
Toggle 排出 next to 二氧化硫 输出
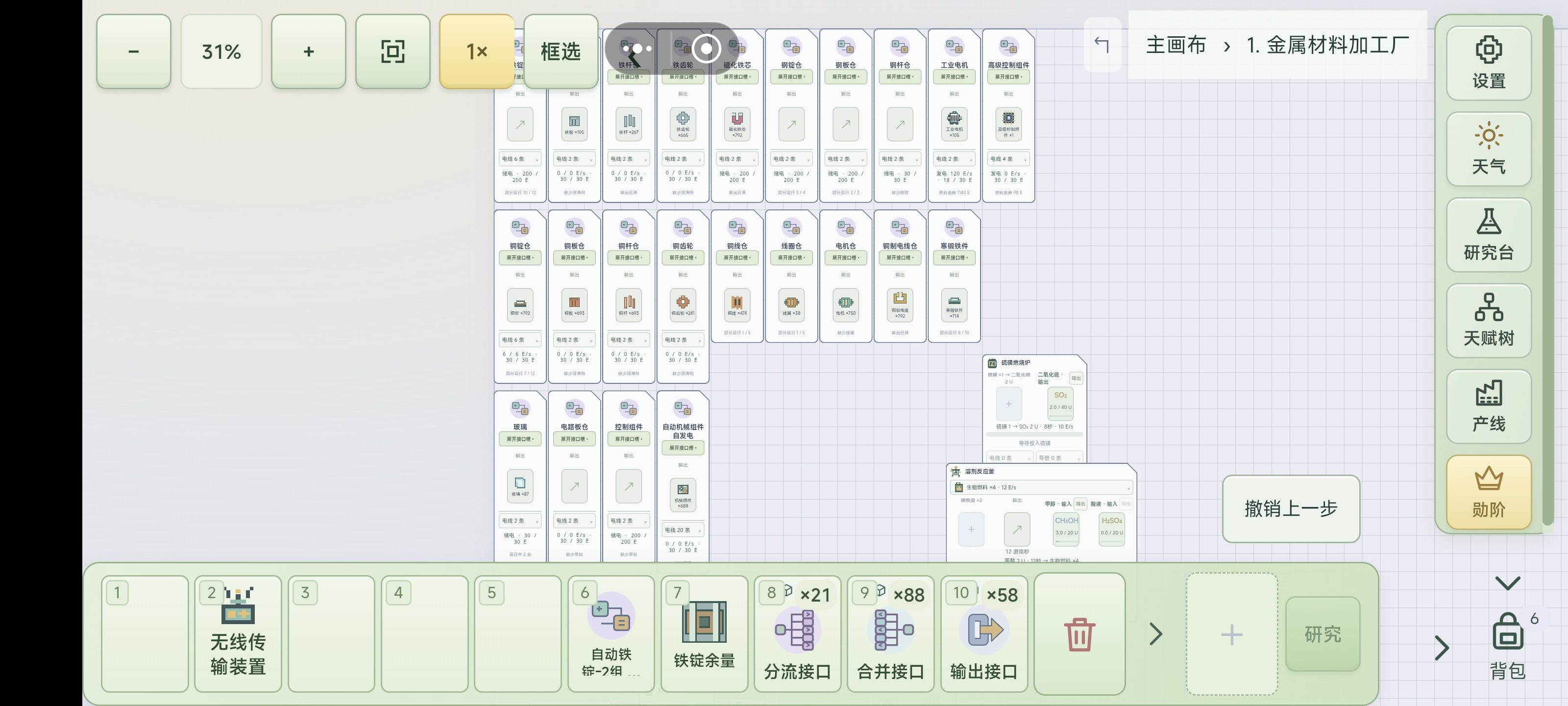point(1076,378)
